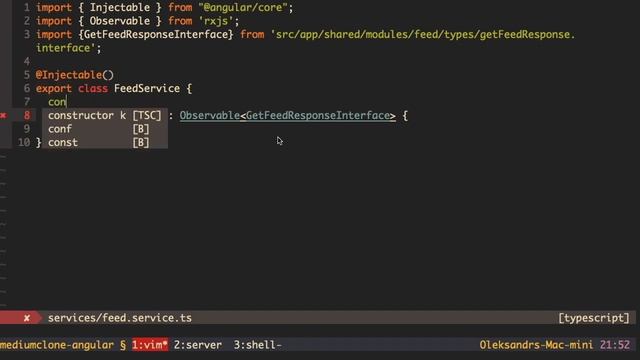Switch to the 3:shell tmux window
The height and width of the screenshot is (360, 640).
point(258,345)
